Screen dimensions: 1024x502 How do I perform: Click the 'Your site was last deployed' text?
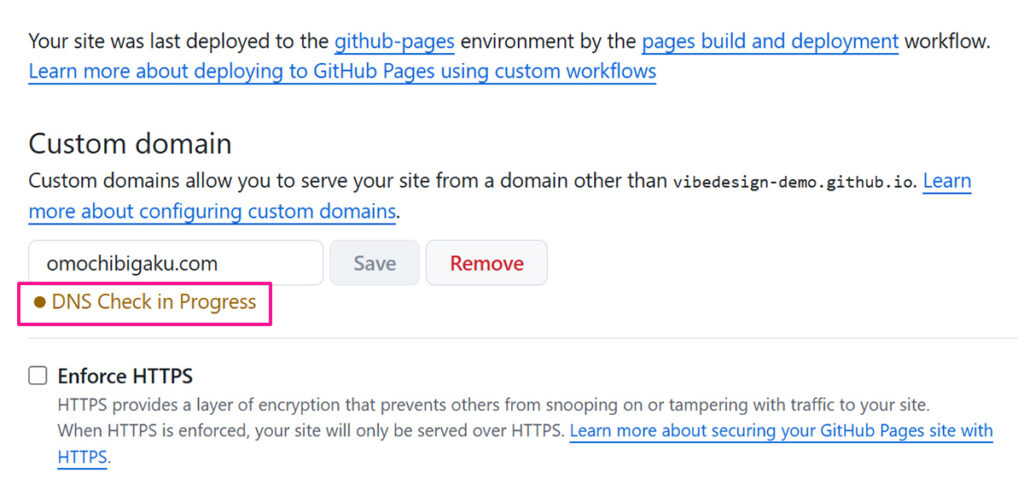(x=178, y=42)
